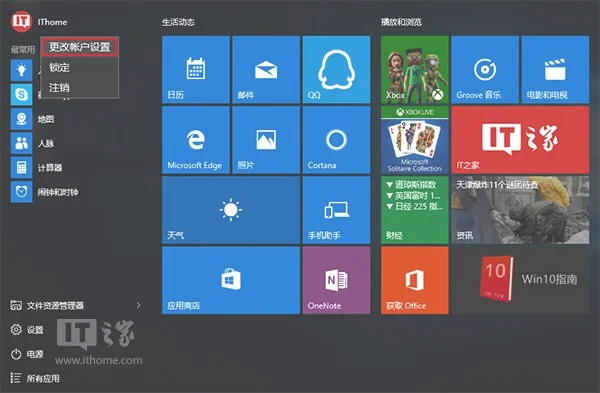Show 所有应用 all apps list

coord(35,378)
